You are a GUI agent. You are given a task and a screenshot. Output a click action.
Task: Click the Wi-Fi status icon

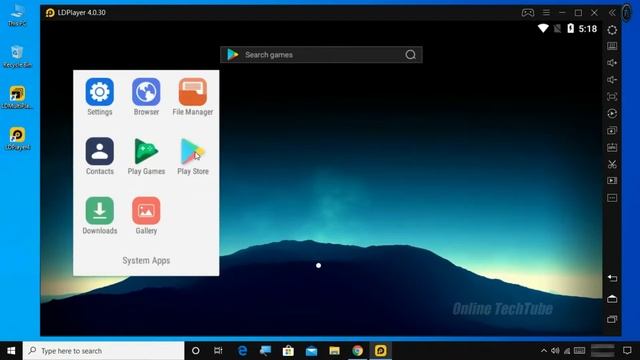543,28
